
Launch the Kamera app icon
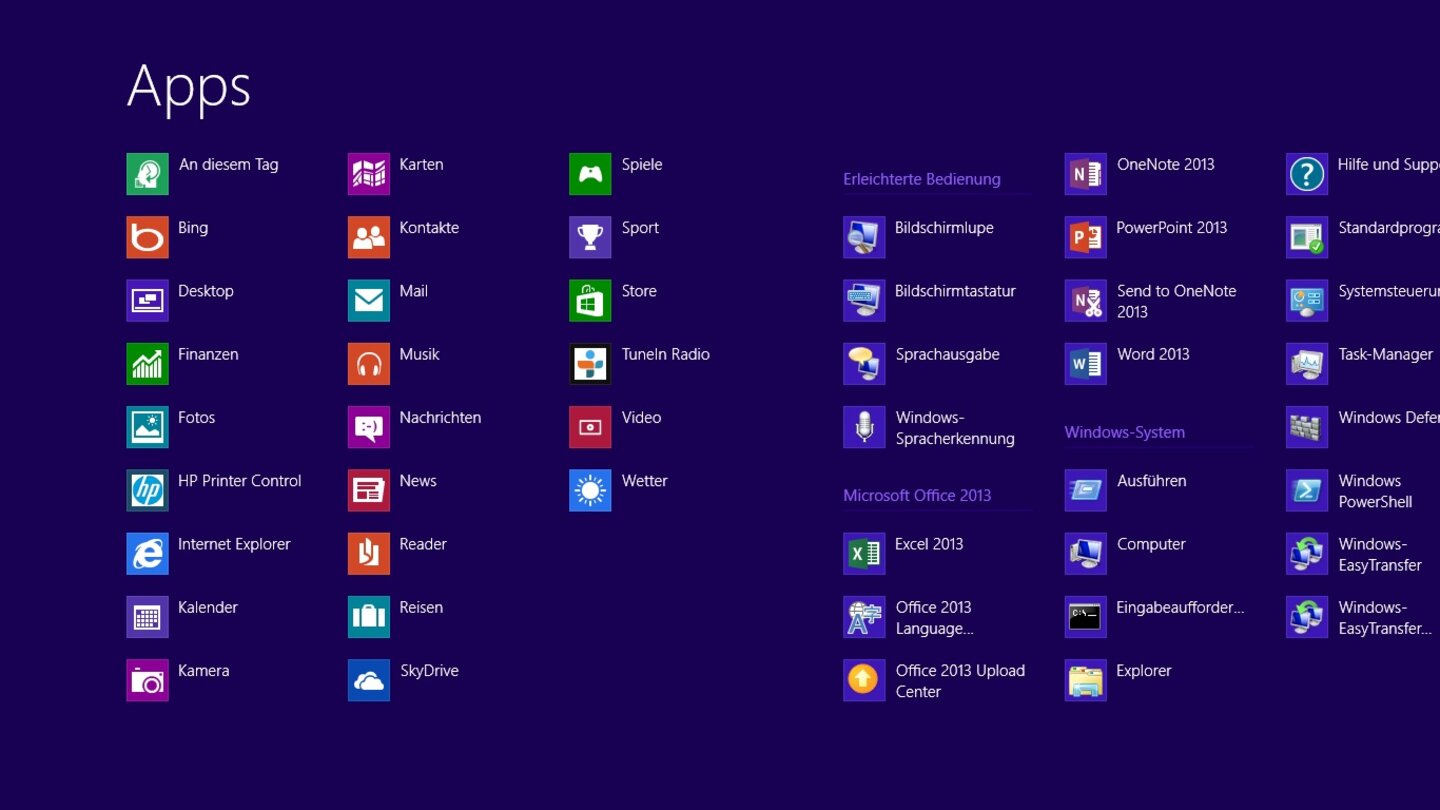tap(147, 680)
